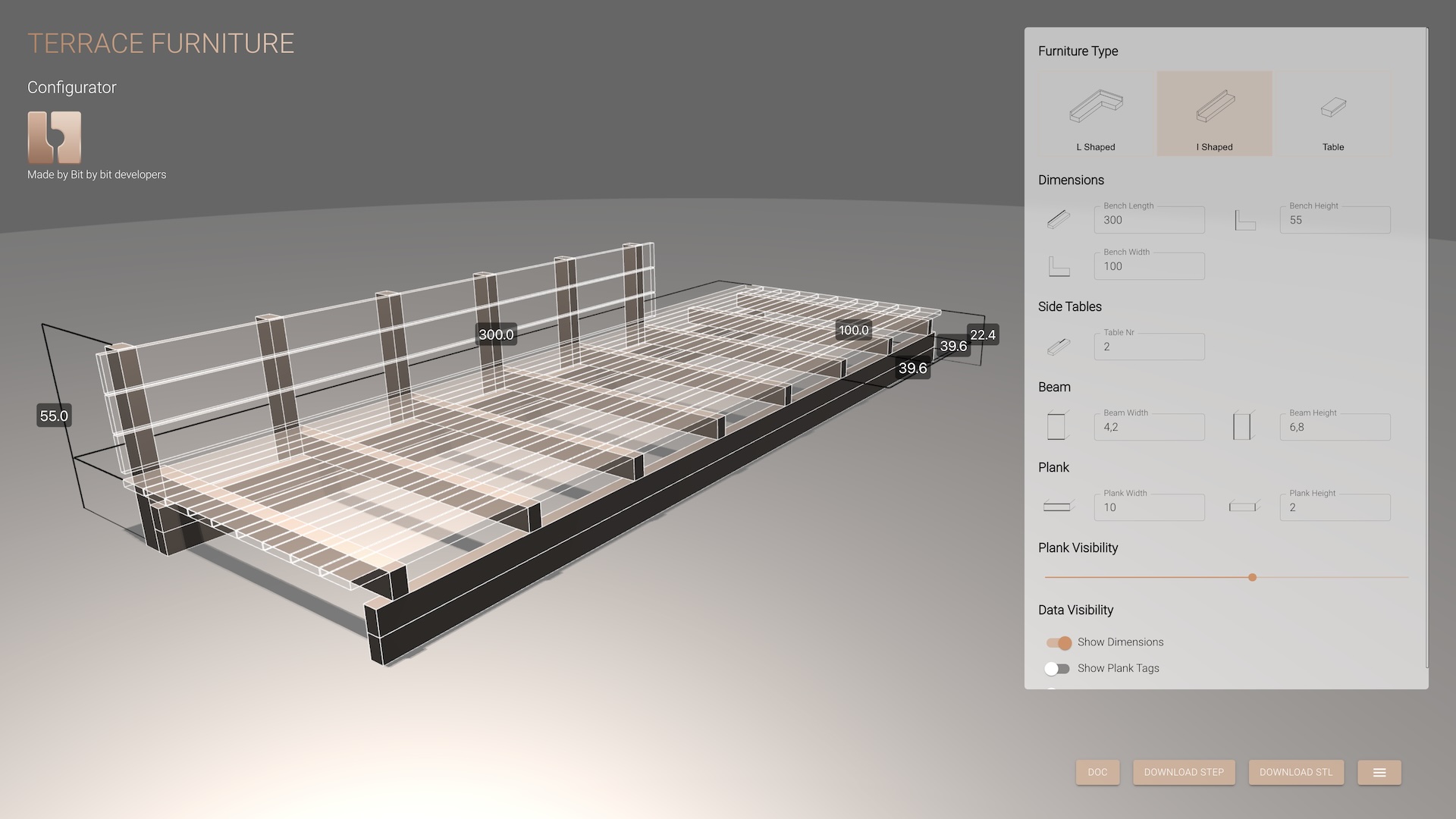This screenshot has height=819, width=1456.
Task: Adjust the Plank Visibility slider handle
Action: click(1253, 578)
